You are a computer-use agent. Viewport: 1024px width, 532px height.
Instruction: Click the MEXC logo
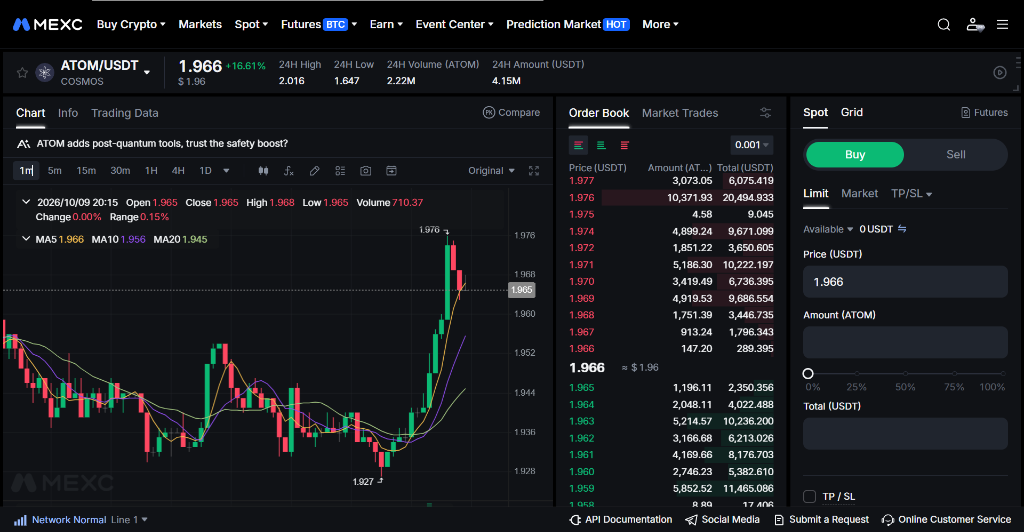(x=48, y=25)
